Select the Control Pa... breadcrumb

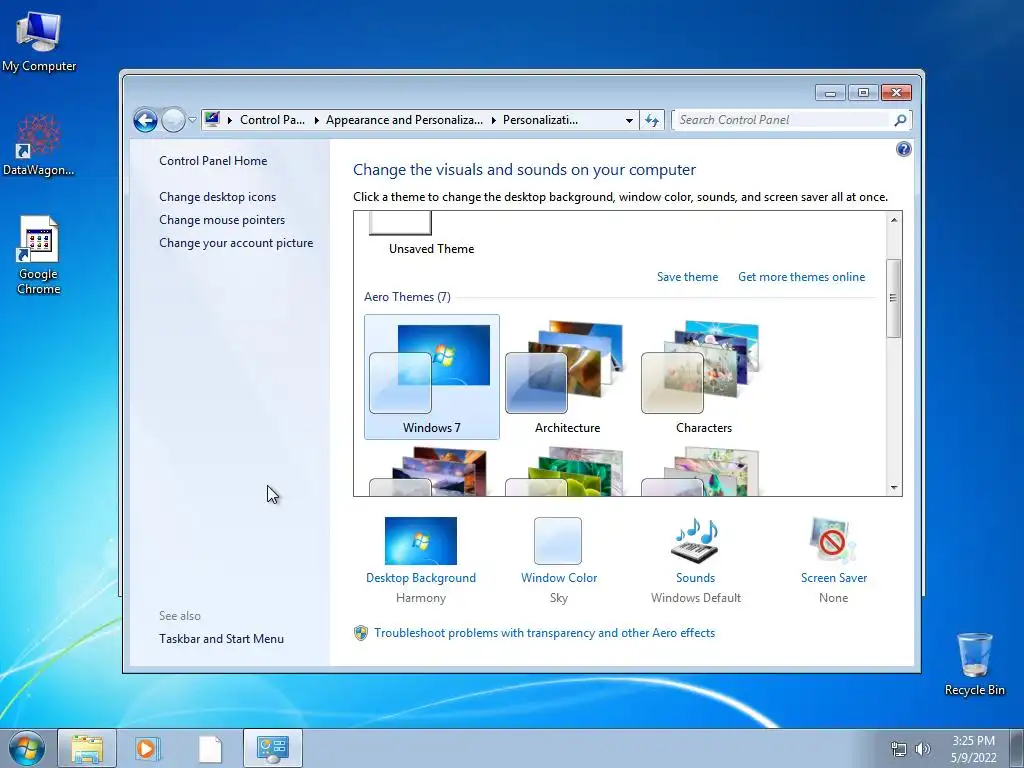(x=272, y=120)
